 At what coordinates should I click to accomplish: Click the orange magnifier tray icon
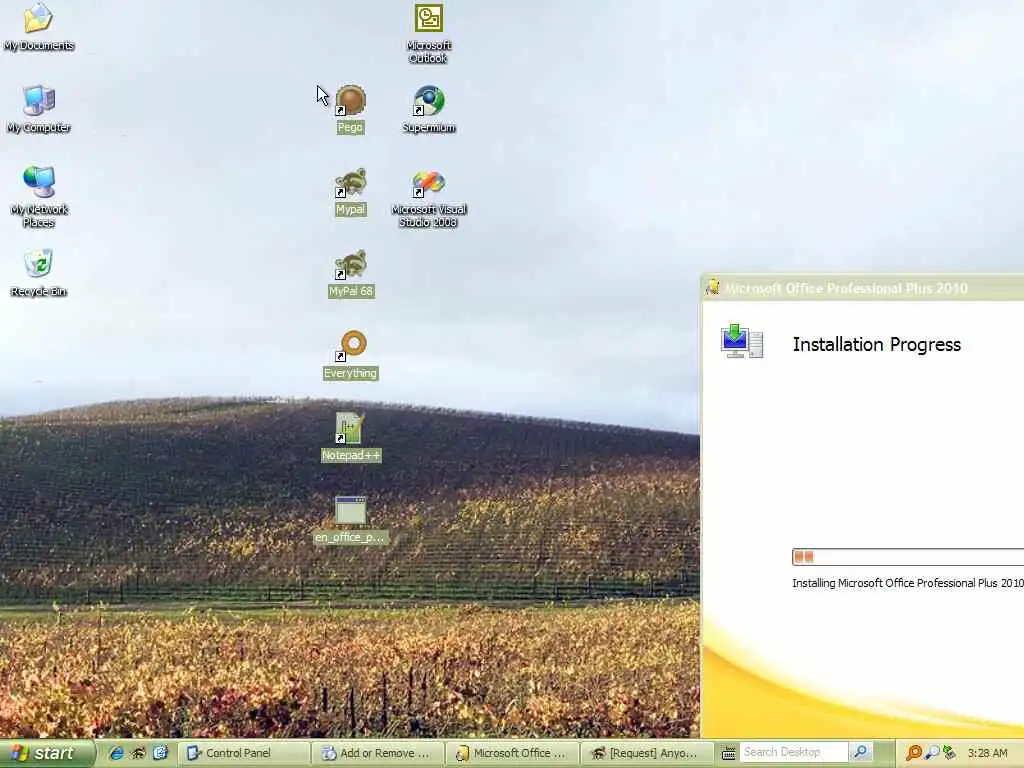[914, 753]
